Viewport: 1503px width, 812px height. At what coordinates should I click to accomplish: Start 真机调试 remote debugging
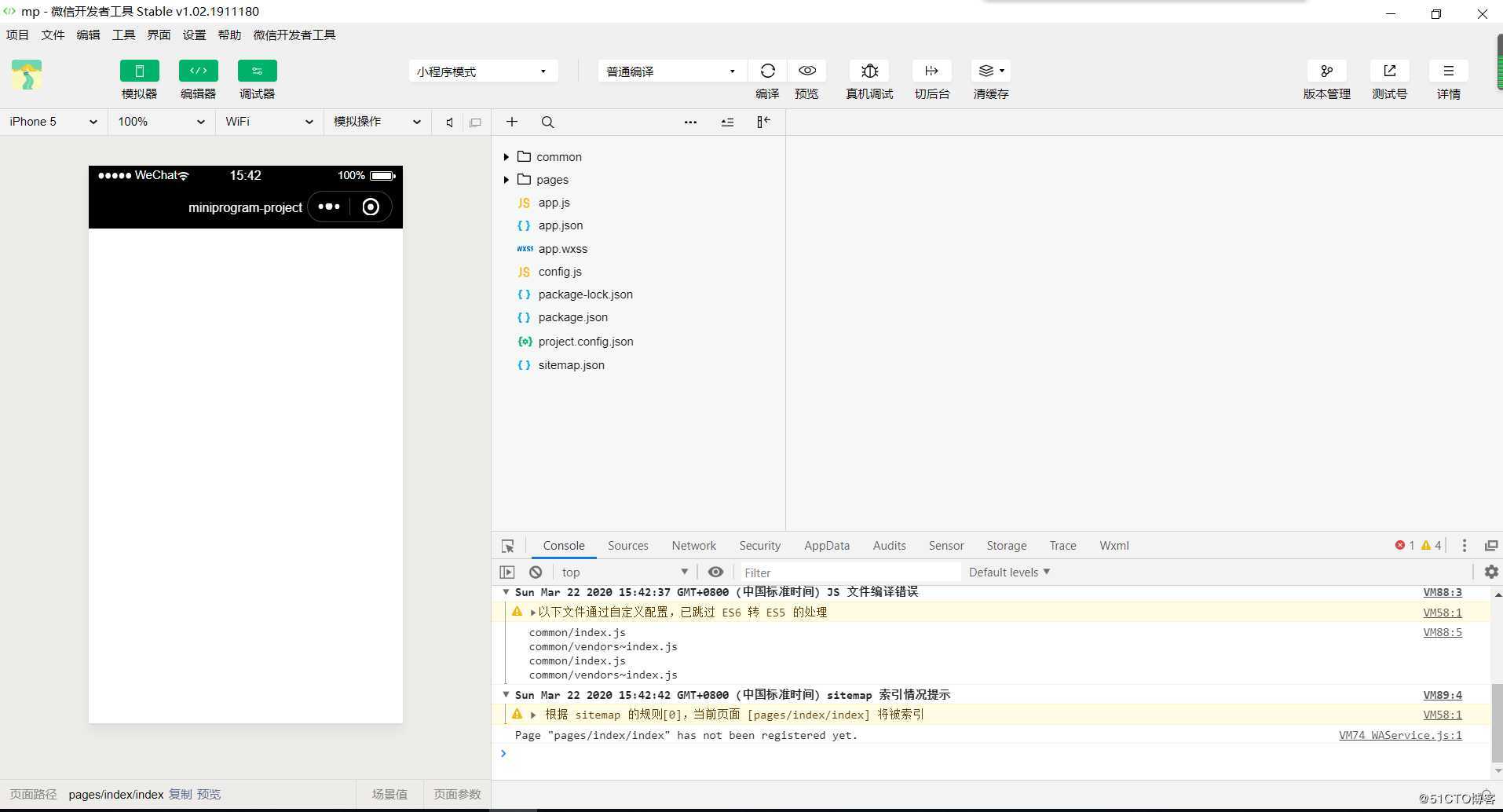coord(869,71)
